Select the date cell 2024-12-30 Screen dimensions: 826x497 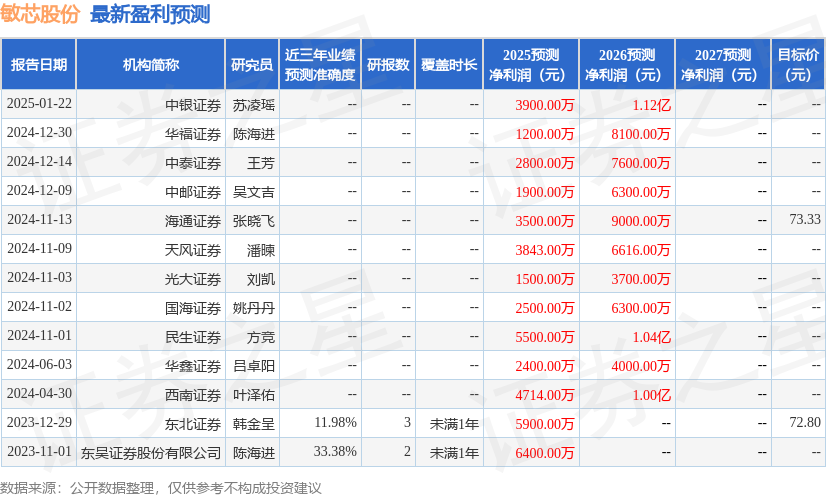(39, 132)
